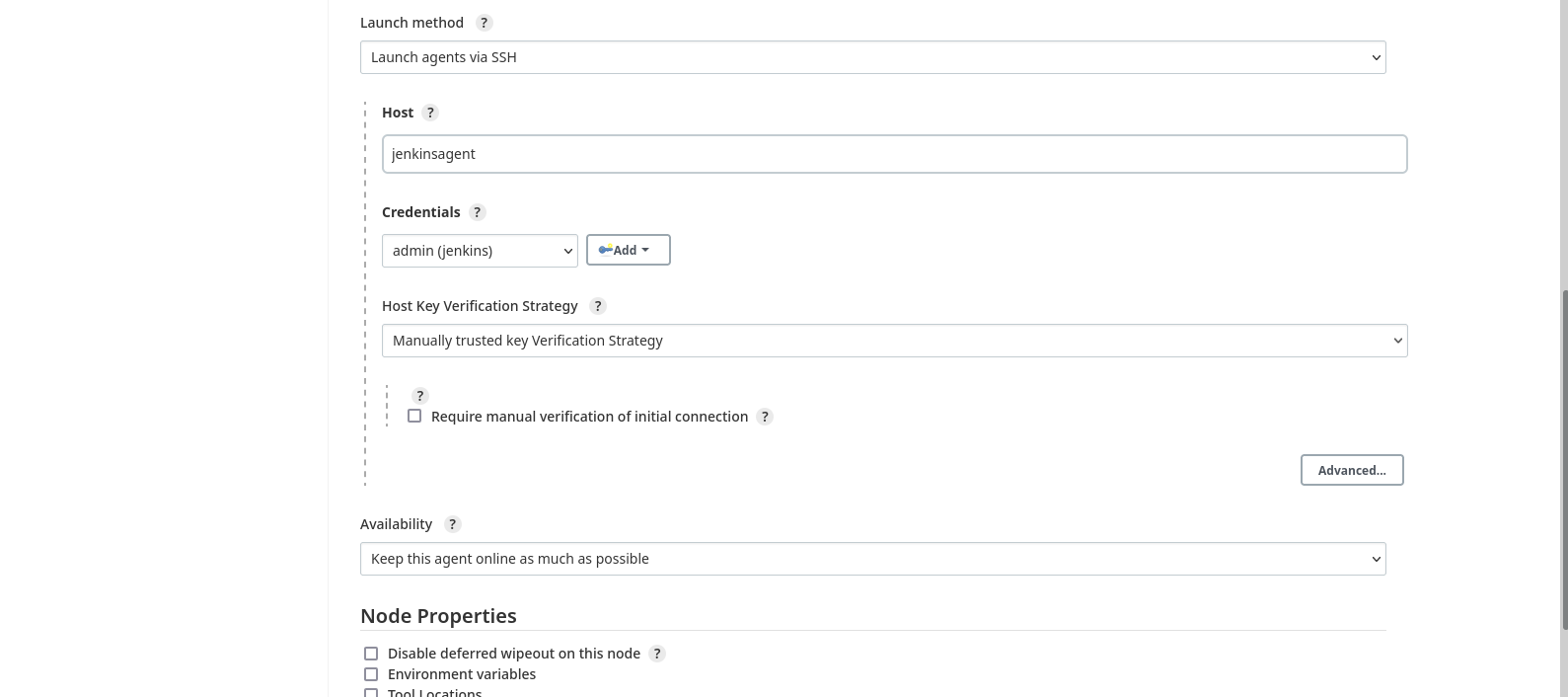
Task: Click the Launch method help icon
Action: point(484,23)
